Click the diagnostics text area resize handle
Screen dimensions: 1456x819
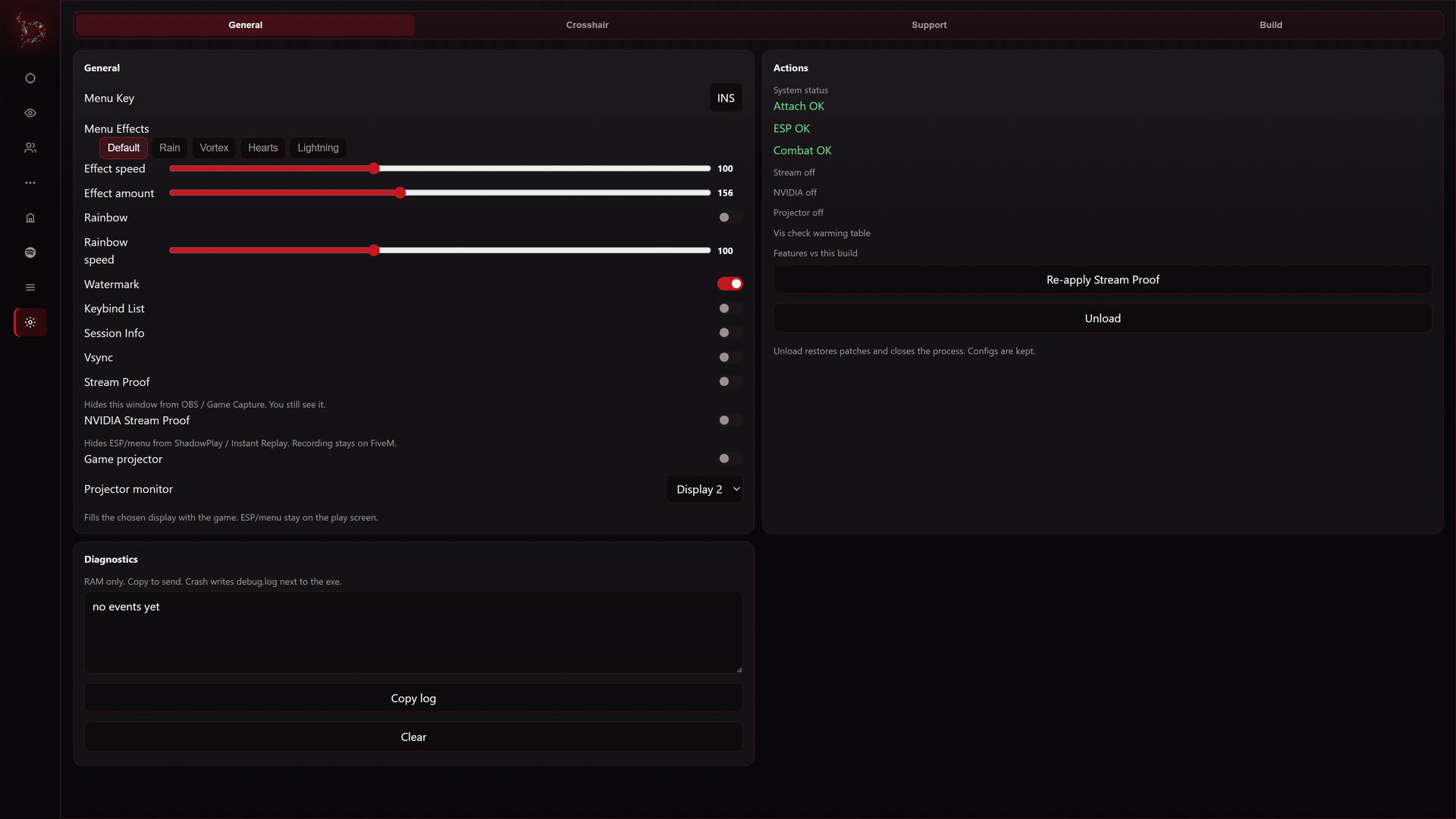click(739, 670)
